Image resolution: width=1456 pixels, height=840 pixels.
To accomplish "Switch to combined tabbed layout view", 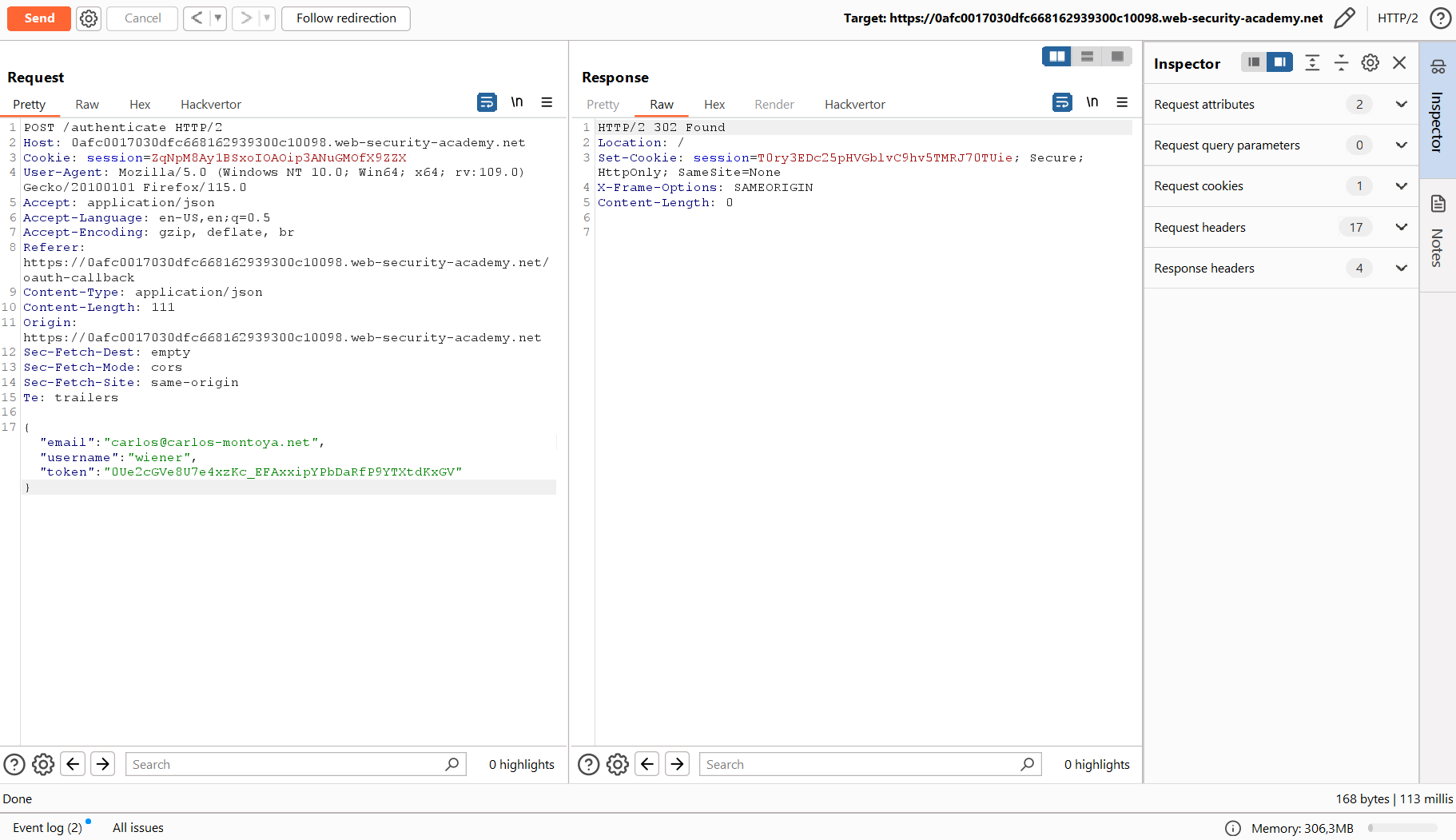I will (1117, 56).
